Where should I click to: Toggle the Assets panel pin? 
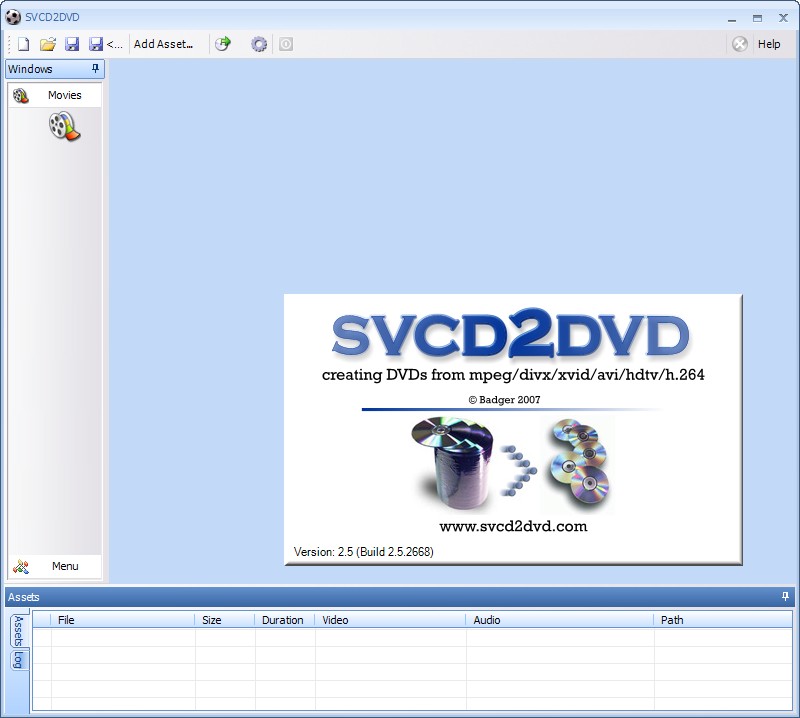click(x=785, y=597)
